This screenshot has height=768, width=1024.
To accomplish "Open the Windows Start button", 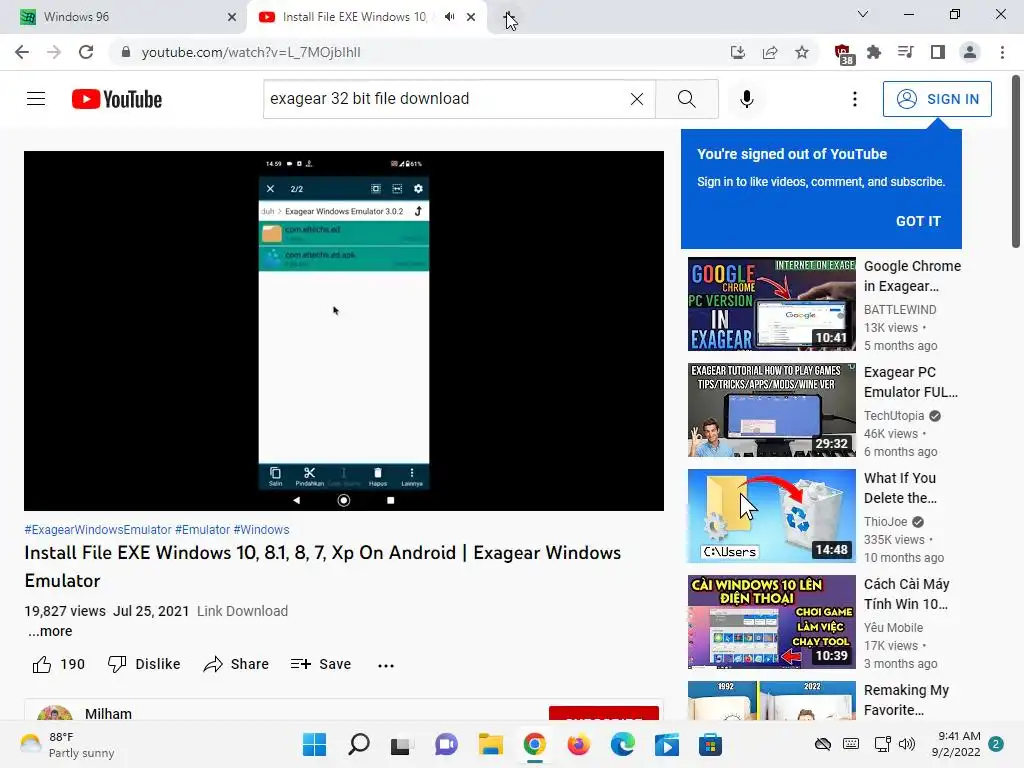I will [314, 744].
